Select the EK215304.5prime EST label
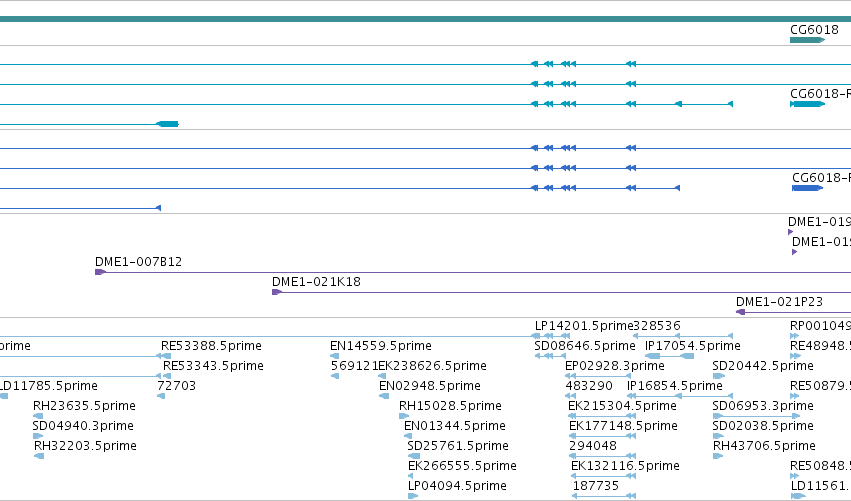 tap(622, 406)
